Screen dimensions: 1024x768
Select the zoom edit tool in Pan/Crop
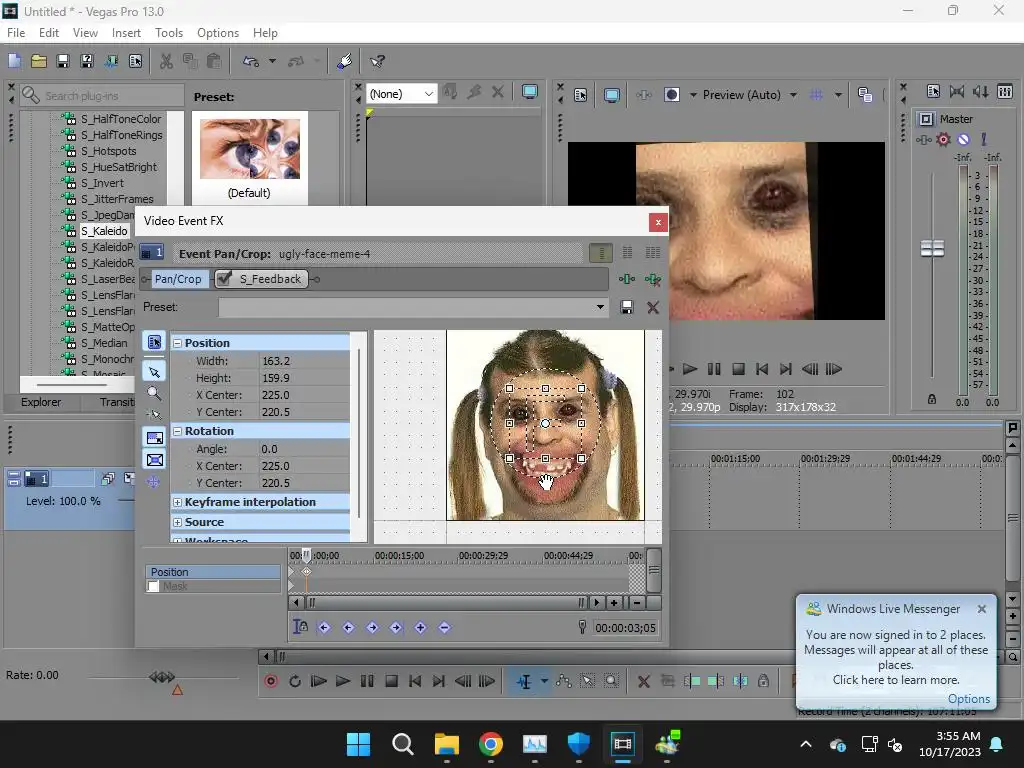pyautogui.click(x=154, y=393)
